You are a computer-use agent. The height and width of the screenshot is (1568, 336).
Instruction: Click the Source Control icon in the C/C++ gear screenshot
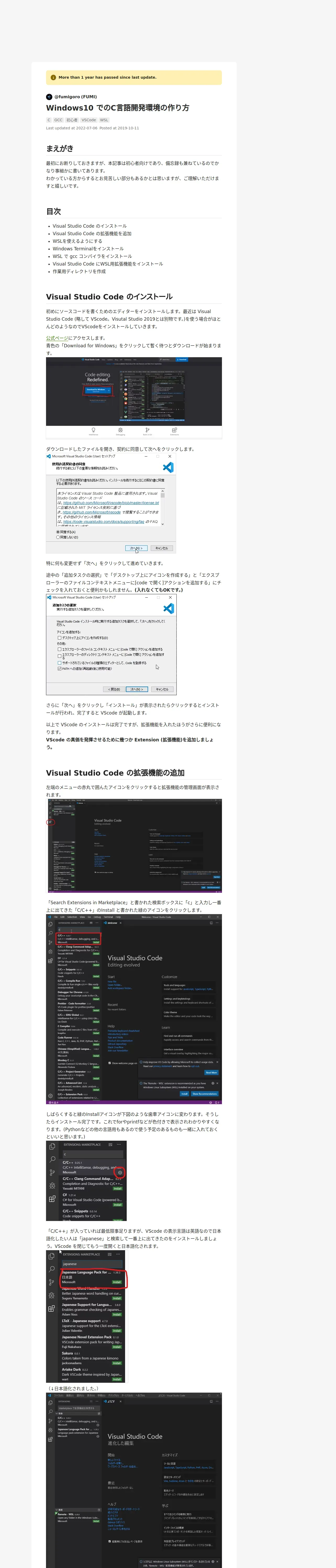click(x=52, y=1172)
